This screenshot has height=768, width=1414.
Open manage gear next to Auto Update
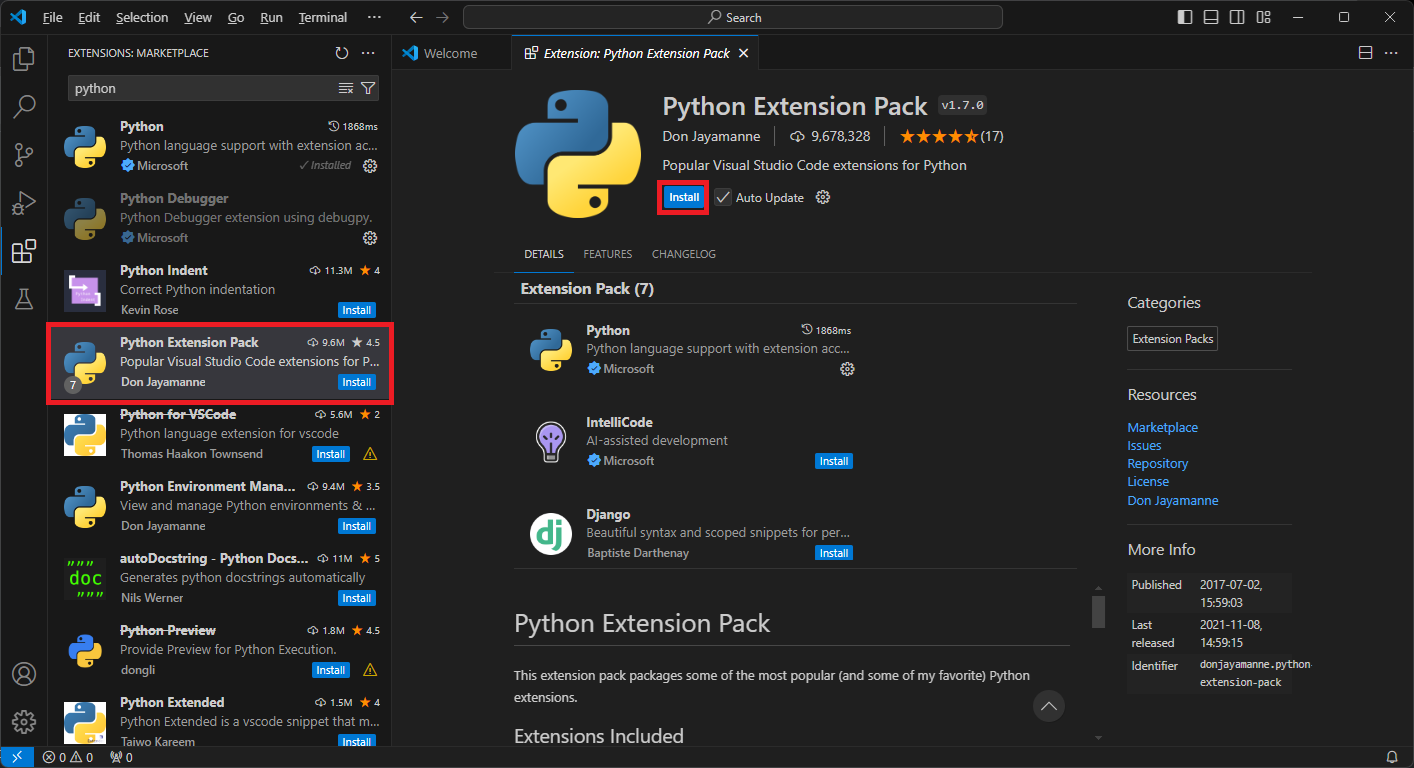pyautogui.click(x=823, y=197)
